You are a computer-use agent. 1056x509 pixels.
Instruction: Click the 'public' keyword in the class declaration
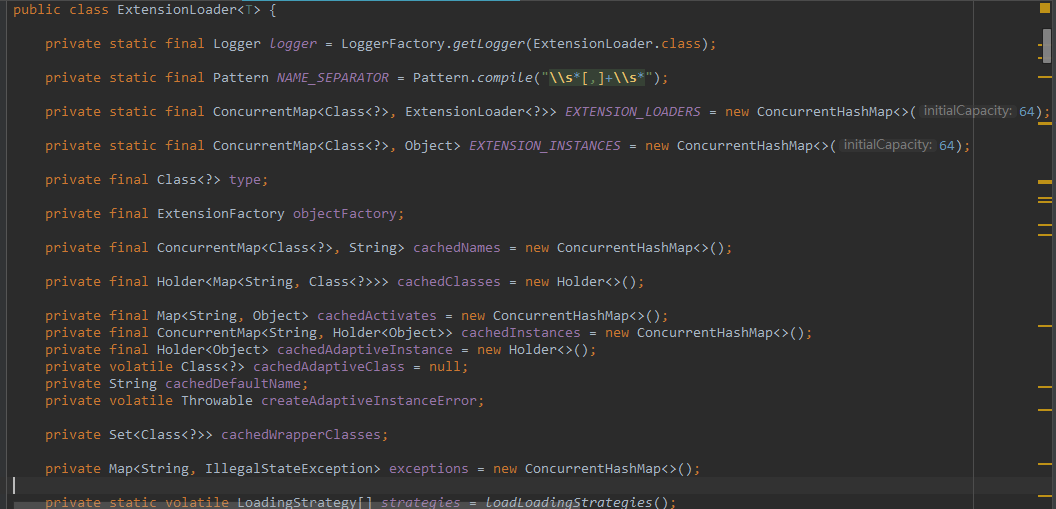click(x=36, y=10)
